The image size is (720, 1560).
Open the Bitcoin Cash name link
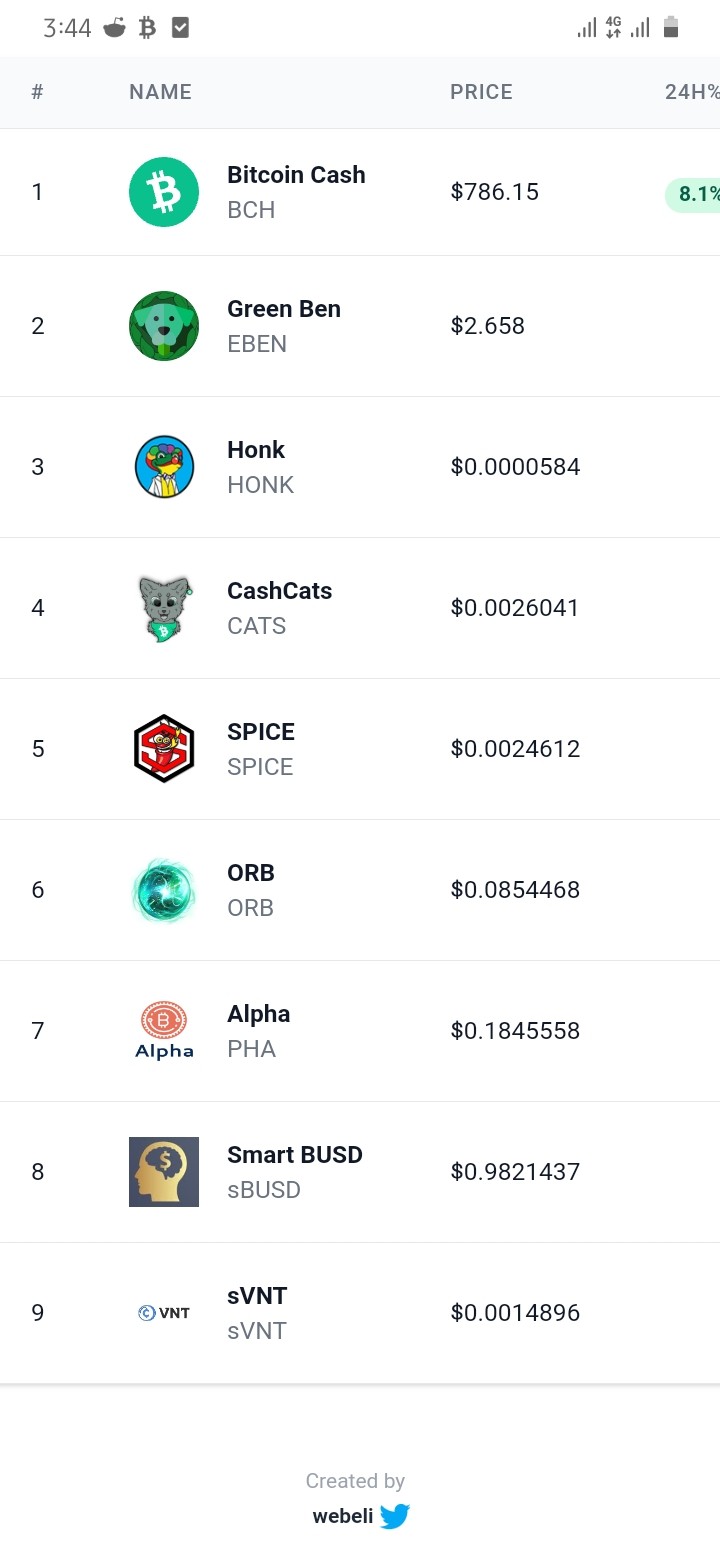[x=296, y=175]
